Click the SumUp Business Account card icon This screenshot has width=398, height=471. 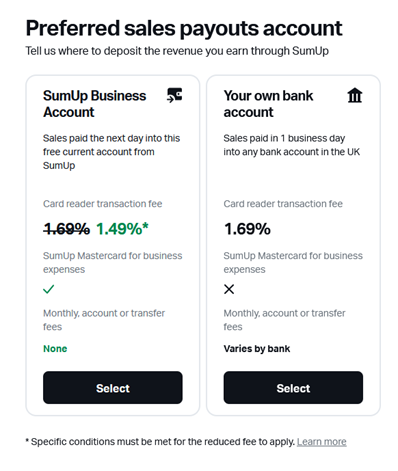tap(175, 95)
